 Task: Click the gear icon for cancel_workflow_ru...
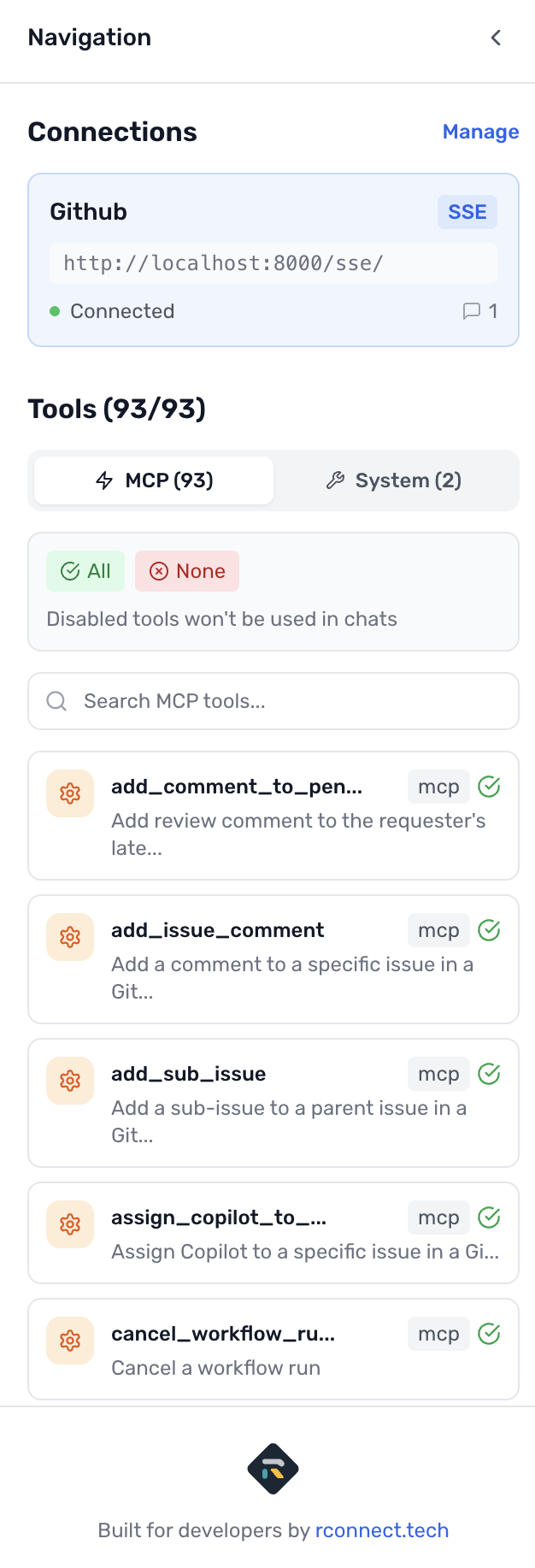point(70,1341)
